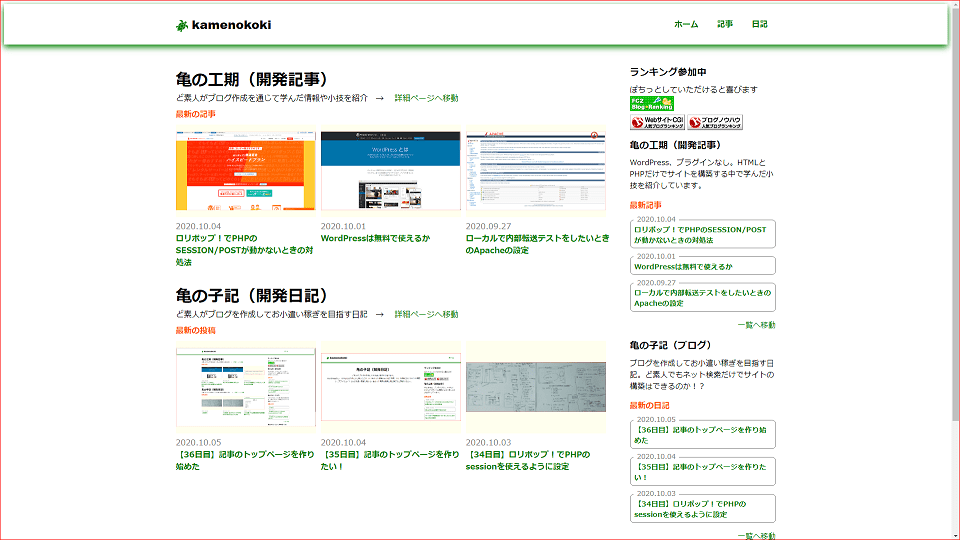
Task: Open the 日記 menu item
Action: (760, 24)
